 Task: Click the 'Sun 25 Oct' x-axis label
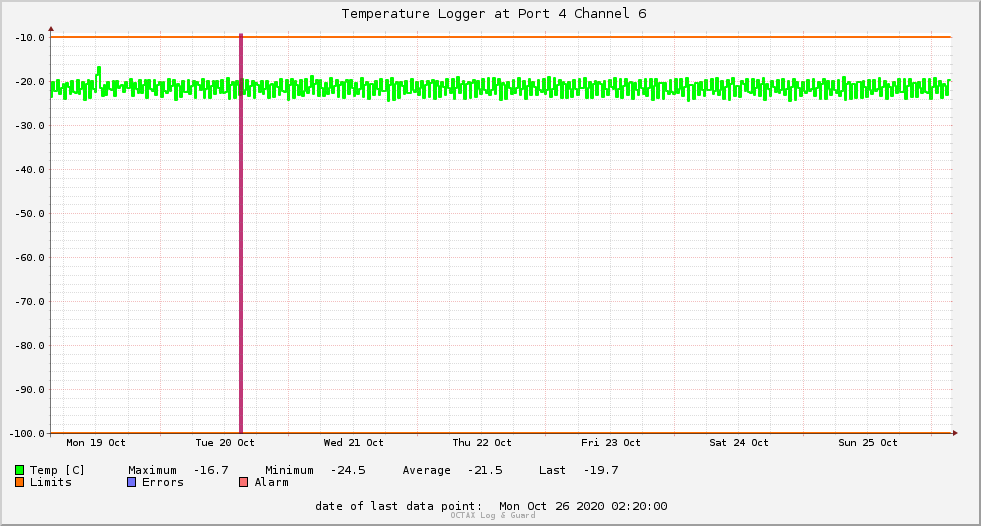868,443
